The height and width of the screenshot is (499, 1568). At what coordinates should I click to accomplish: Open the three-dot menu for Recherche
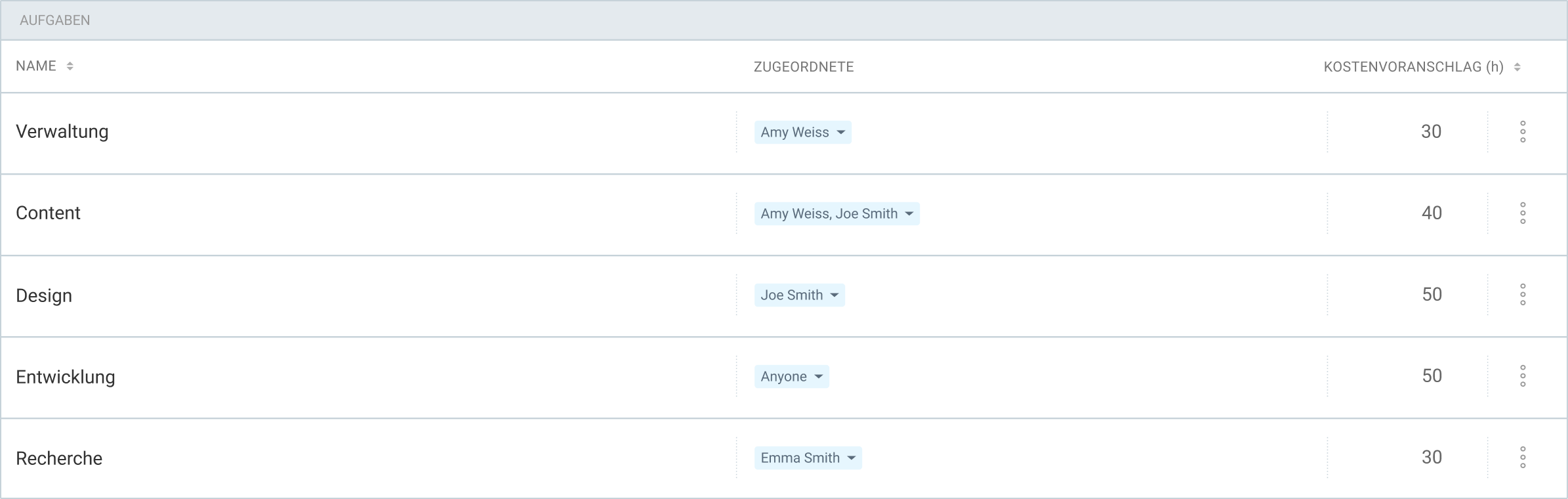[1523, 458]
